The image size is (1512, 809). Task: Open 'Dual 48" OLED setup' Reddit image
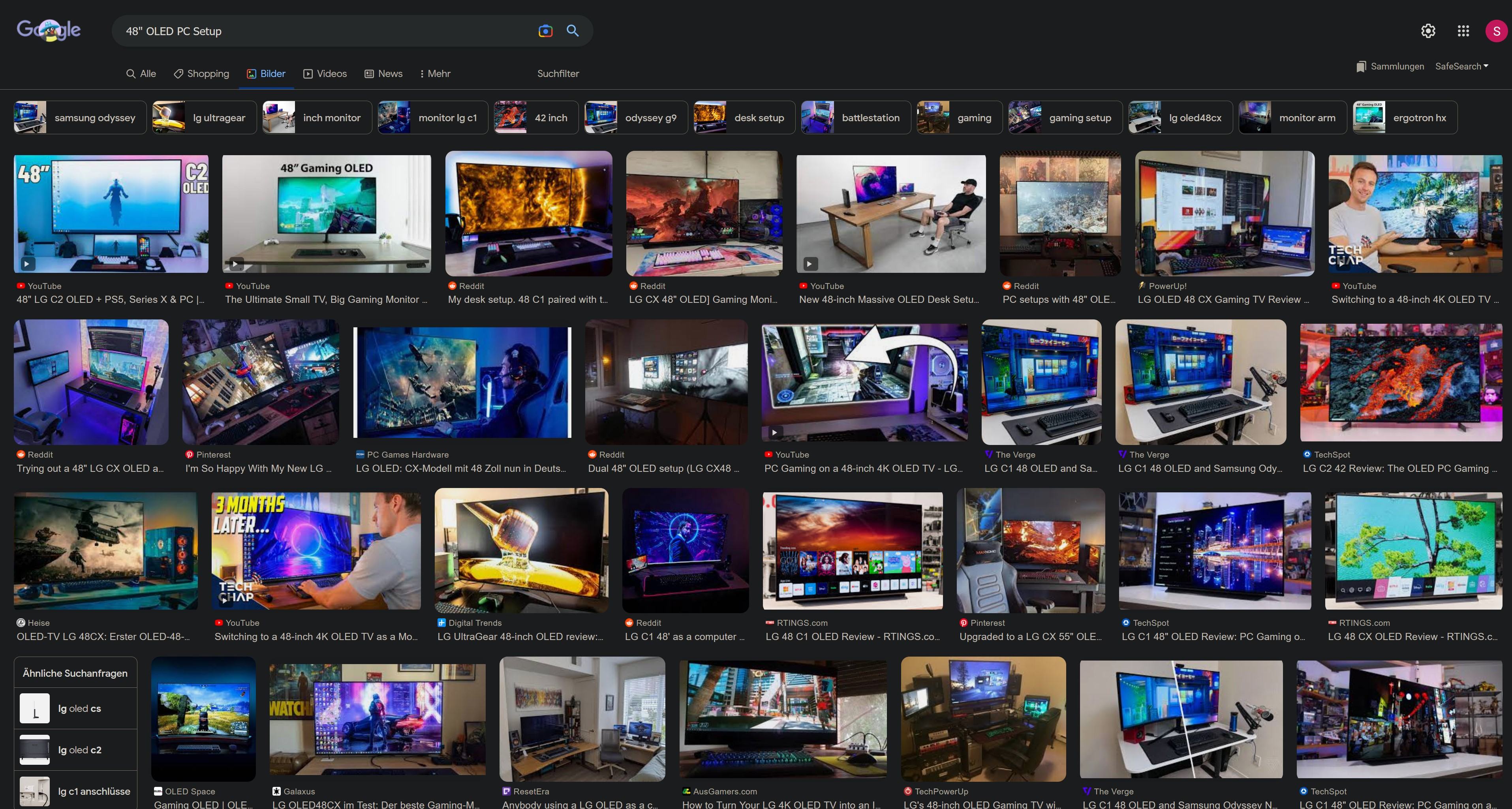pos(666,382)
